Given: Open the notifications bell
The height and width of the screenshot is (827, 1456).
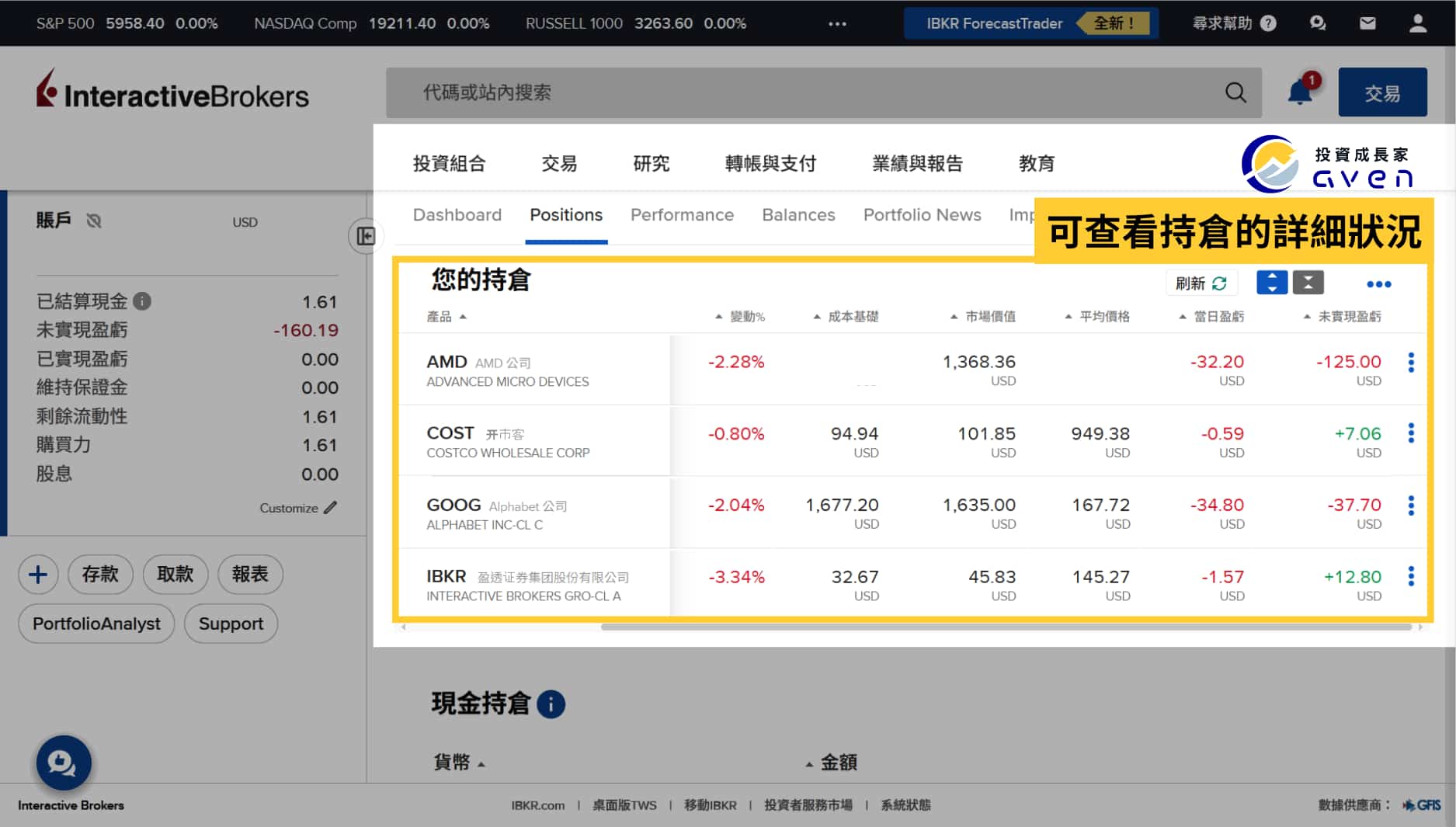Looking at the screenshot, I should [x=1300, y=92].
